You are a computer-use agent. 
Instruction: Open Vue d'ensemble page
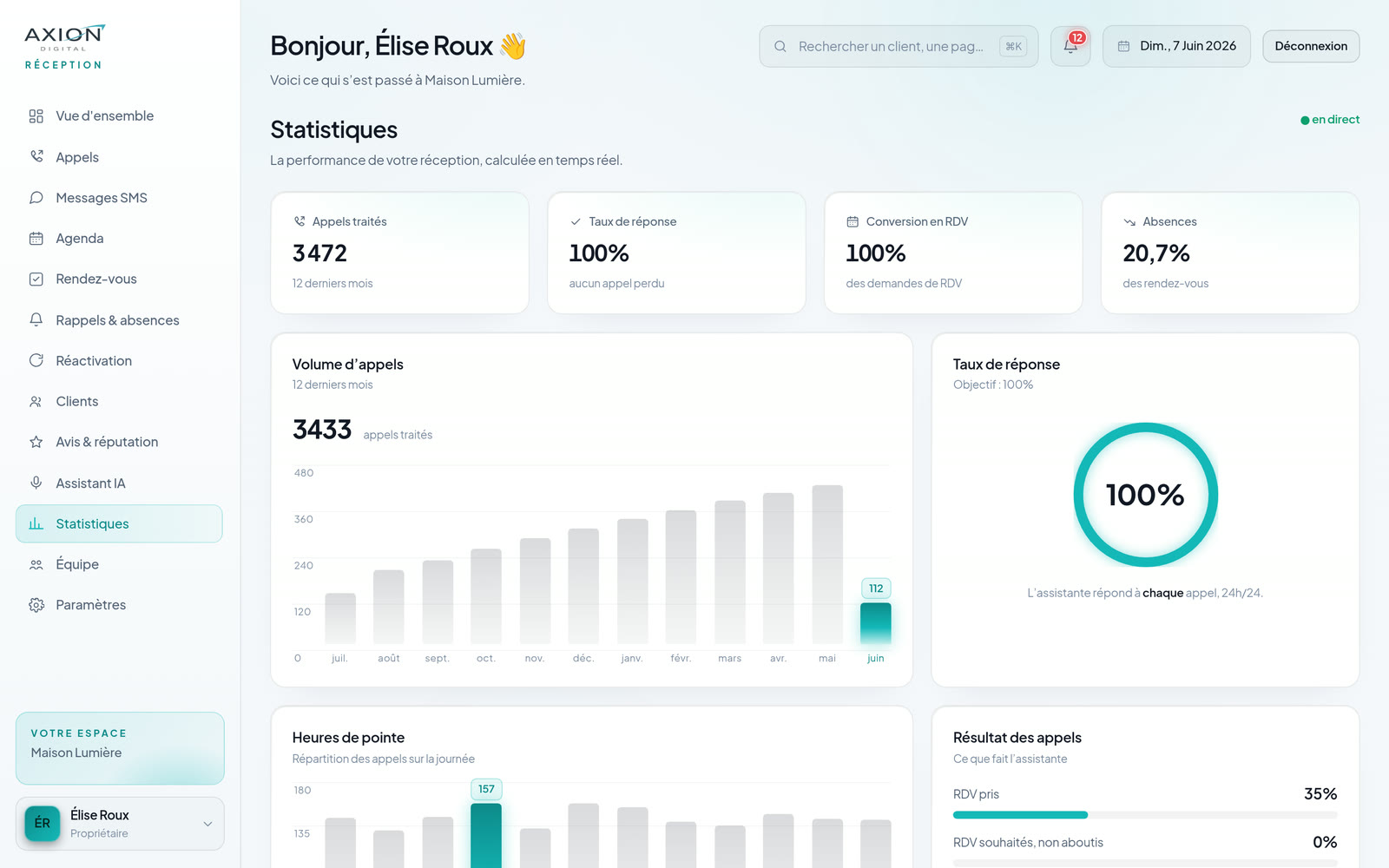coord(119,116)
